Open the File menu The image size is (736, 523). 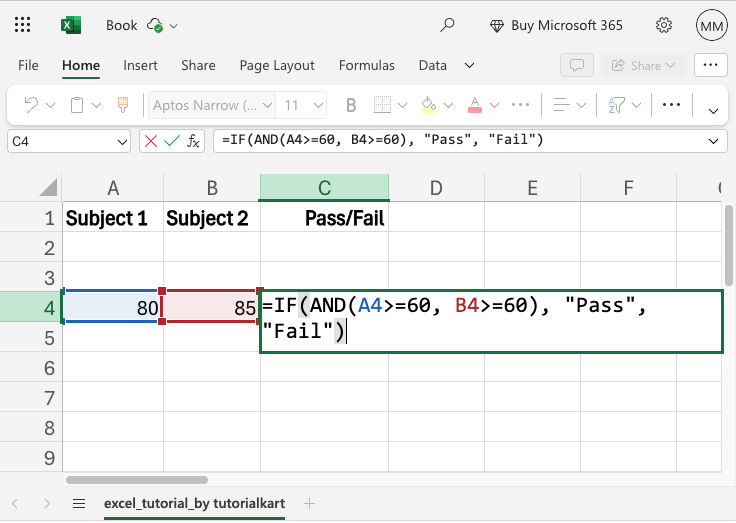(28, 65)
